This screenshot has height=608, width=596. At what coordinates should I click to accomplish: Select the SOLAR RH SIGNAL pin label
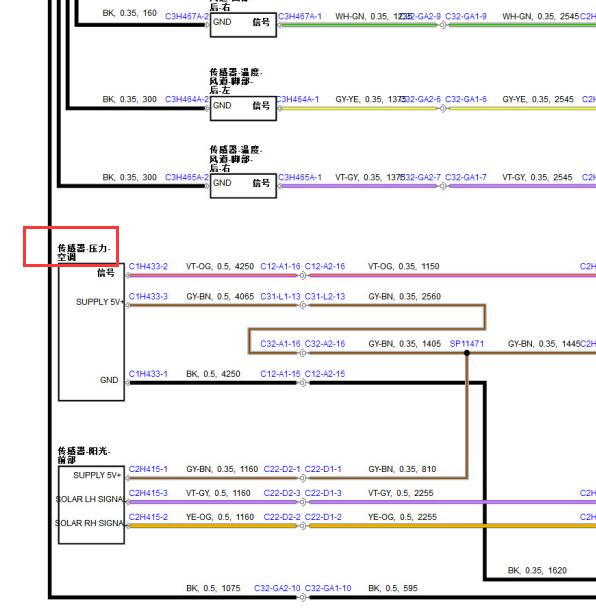coord(91,523)
